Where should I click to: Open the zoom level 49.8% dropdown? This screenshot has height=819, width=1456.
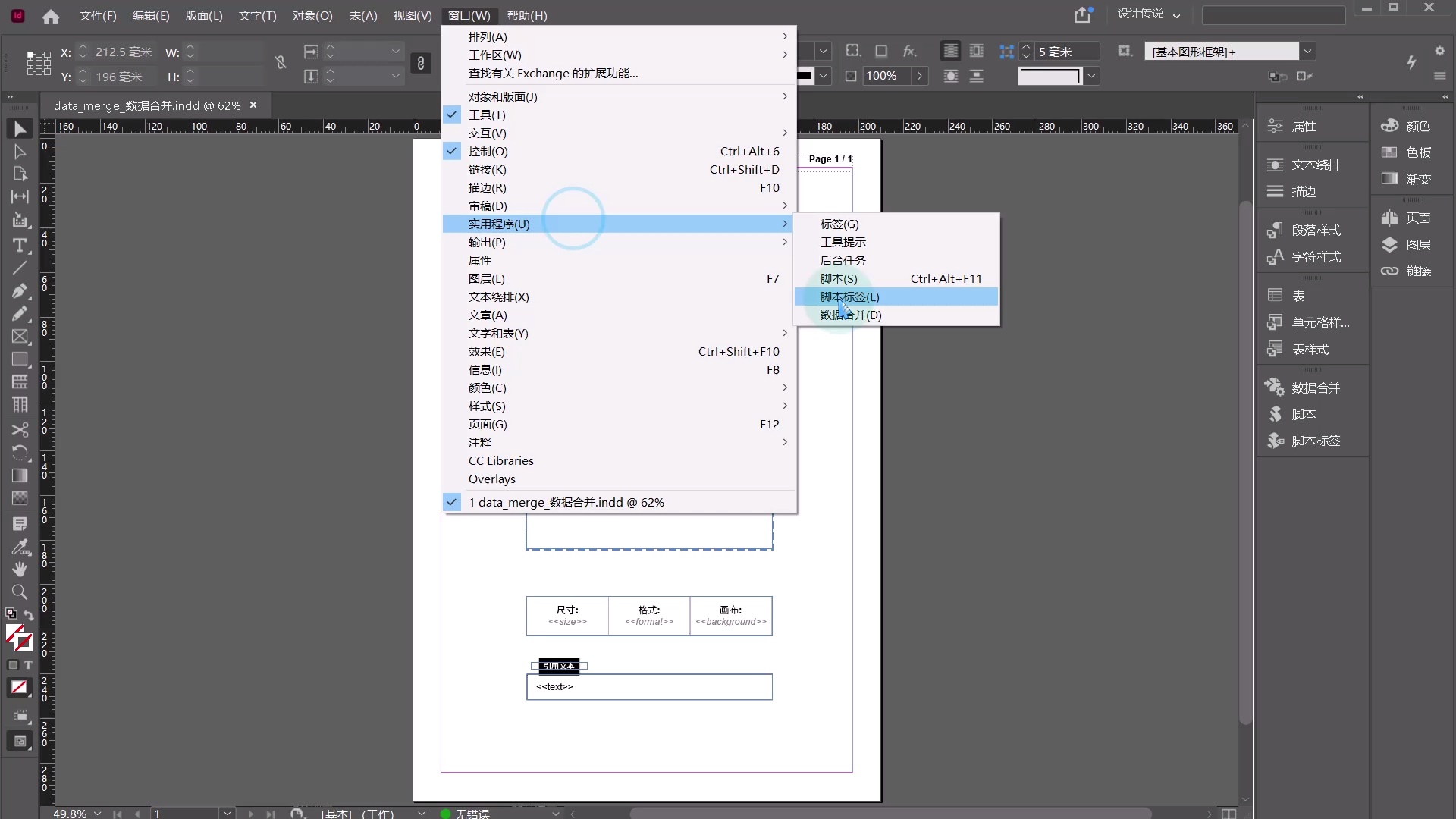pos(98,813)
